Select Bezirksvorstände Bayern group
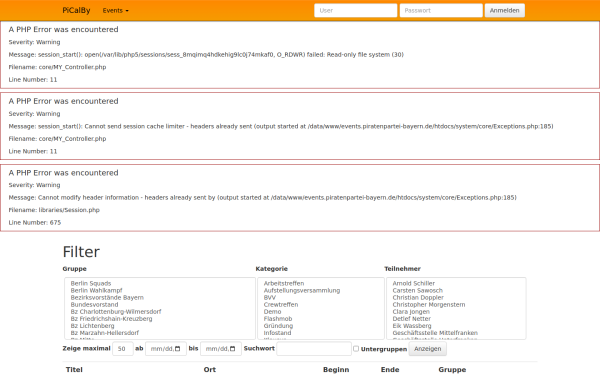Viewport: 600px width, 375px height. coord(107,298)
